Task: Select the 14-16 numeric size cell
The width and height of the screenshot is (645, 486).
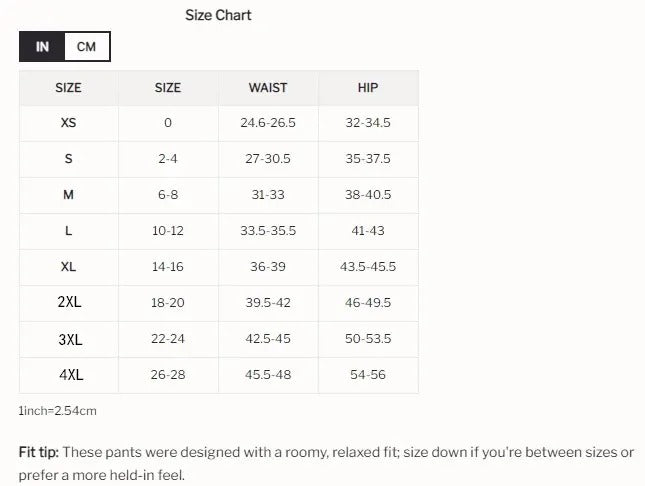Action: (168, 267)
